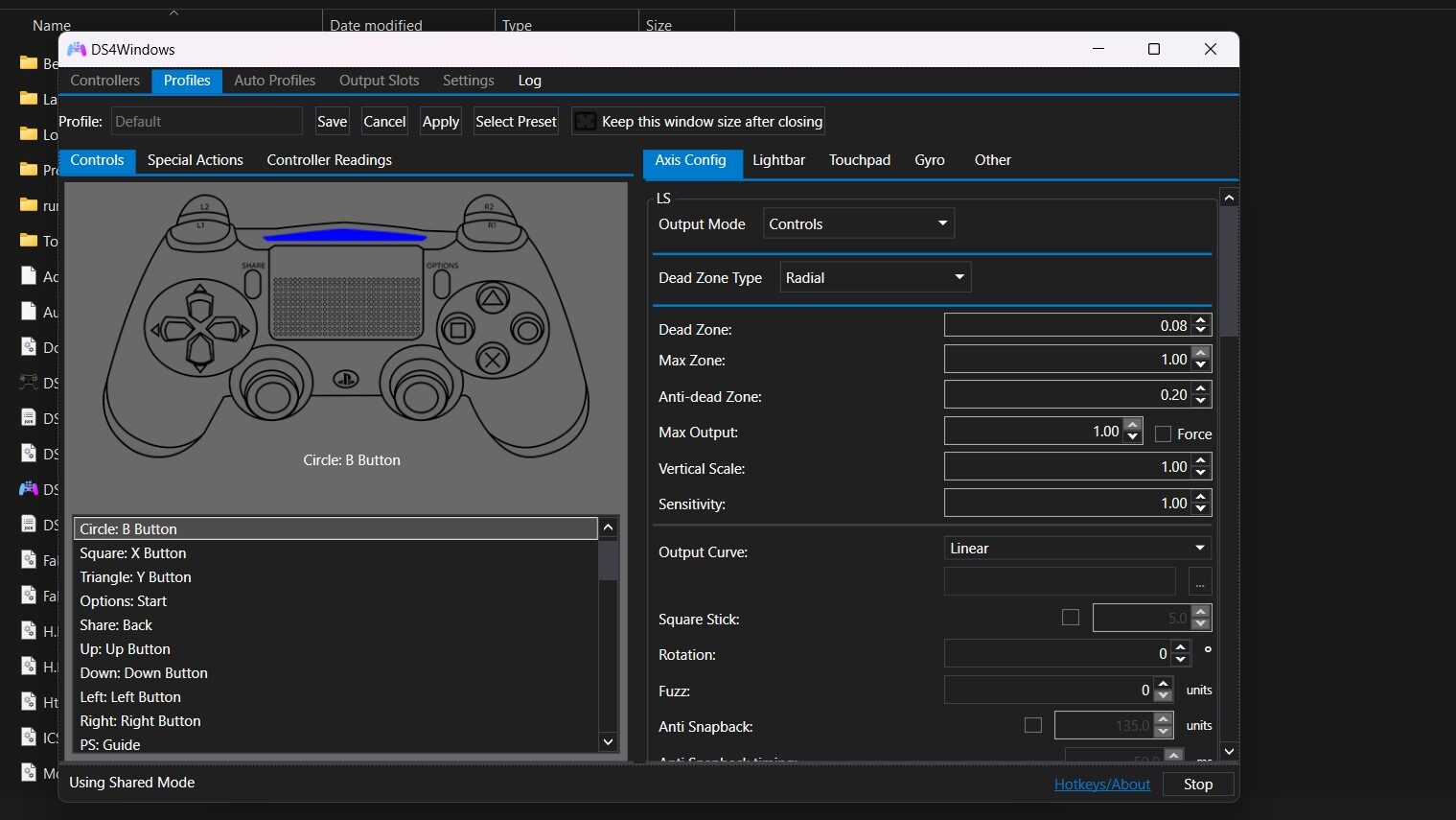Open the Log tab
1456x820 pixels.
[x=530, y=81]
